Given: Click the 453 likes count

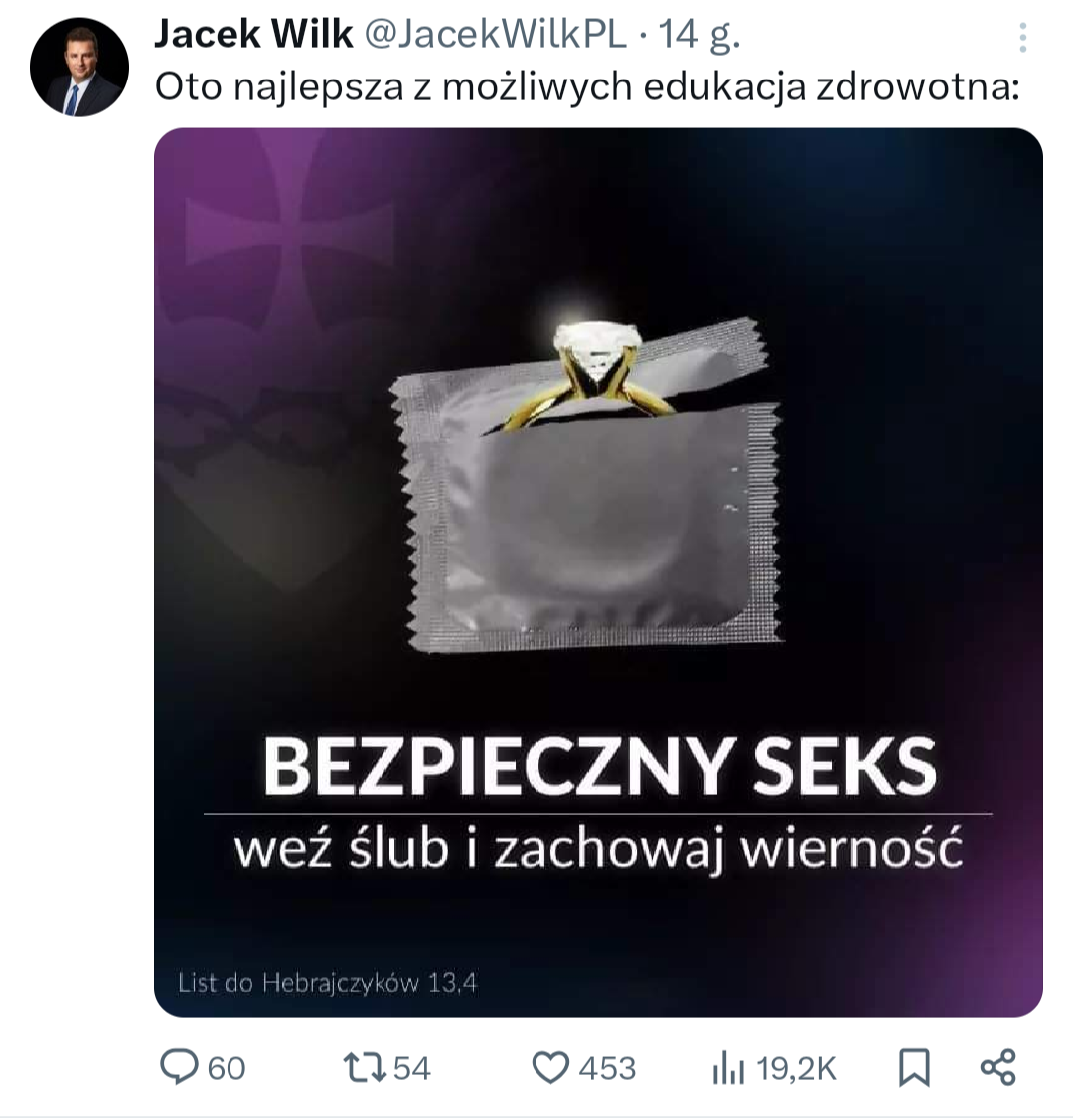Looking at the screenshot, I should [607, 1069].
